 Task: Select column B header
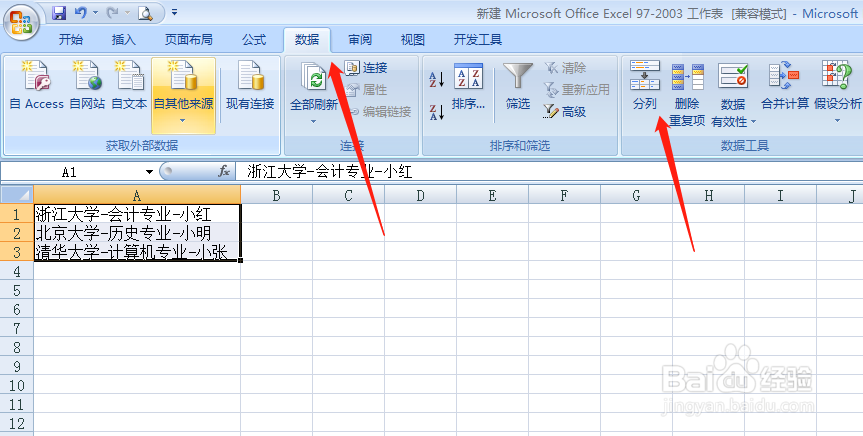pos(276,195)
